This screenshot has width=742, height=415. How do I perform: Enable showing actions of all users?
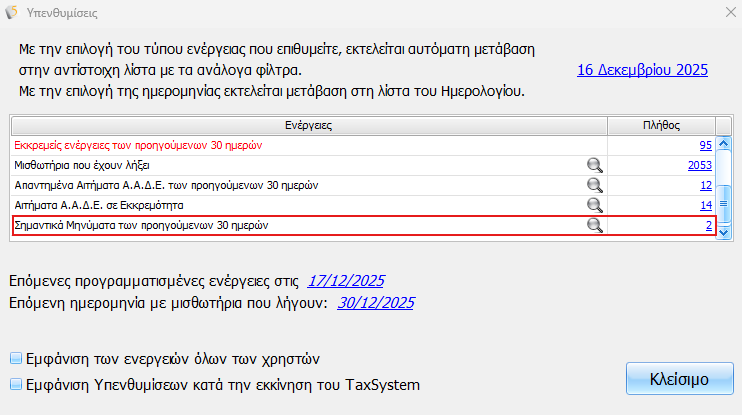tap(15, 358)
